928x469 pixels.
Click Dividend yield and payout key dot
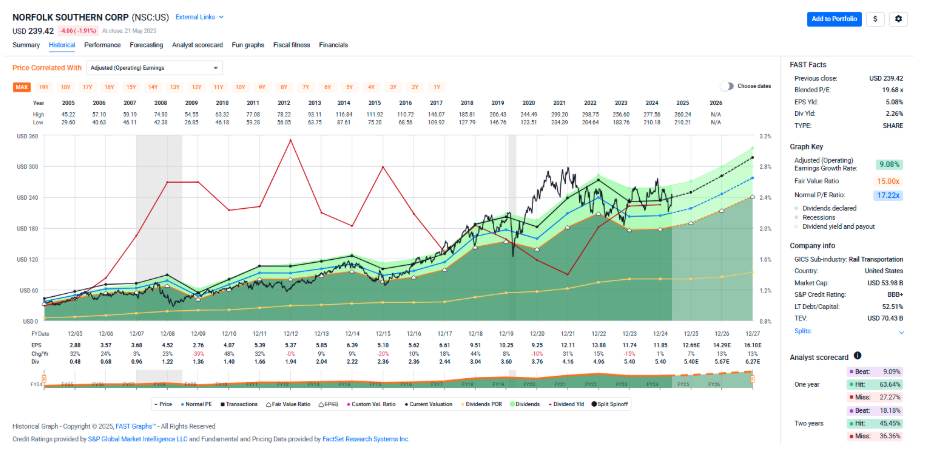[797, 227]
